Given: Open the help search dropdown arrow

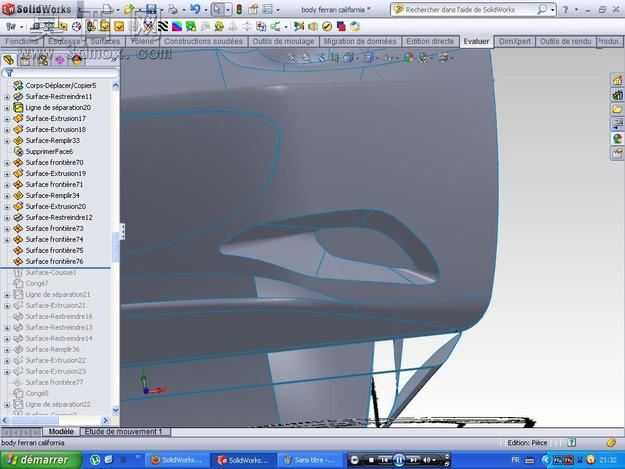Looking at the screenshot, I should click(553, 10).
